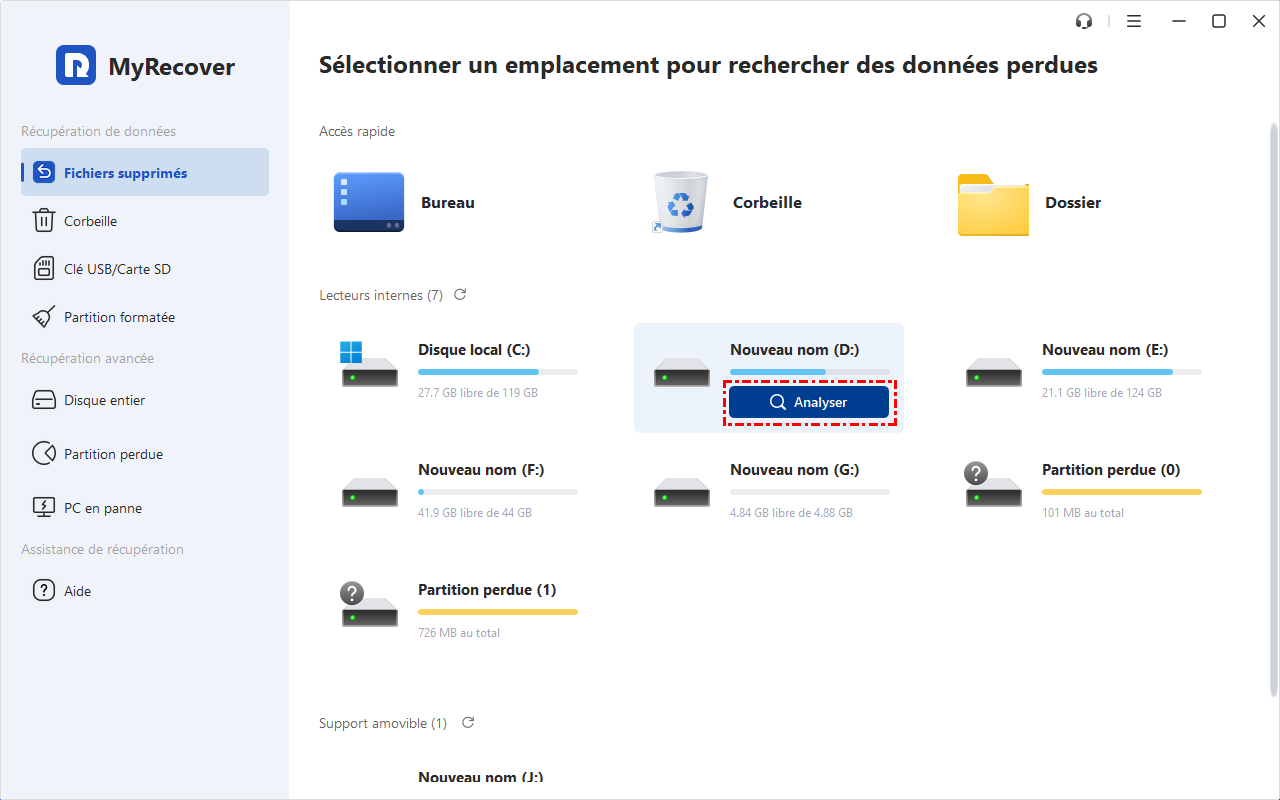
Task: Refresh the Support amovible list
Action: coord(467,722)
